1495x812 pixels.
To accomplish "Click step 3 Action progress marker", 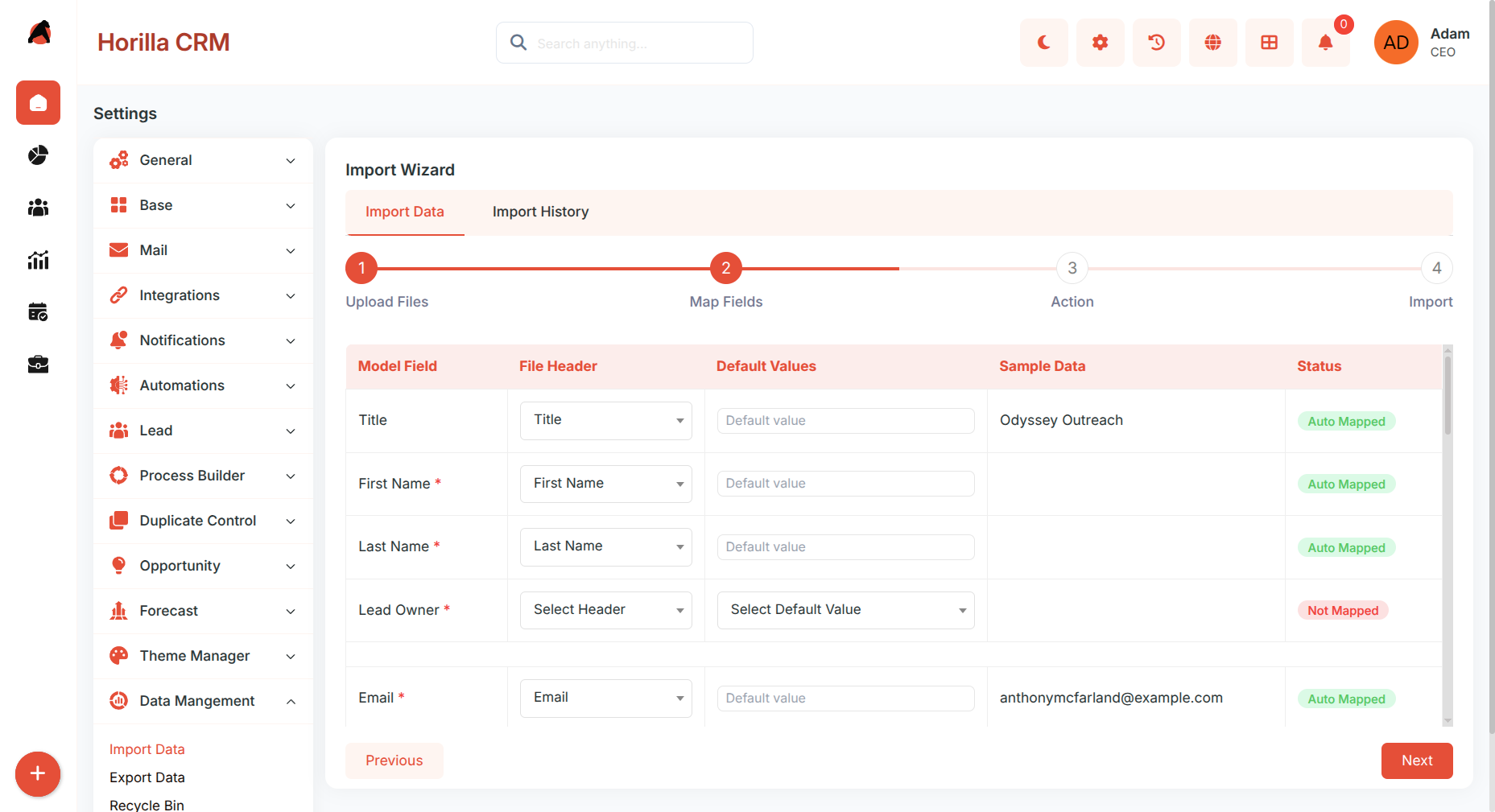I will (x=1072, y=268).
